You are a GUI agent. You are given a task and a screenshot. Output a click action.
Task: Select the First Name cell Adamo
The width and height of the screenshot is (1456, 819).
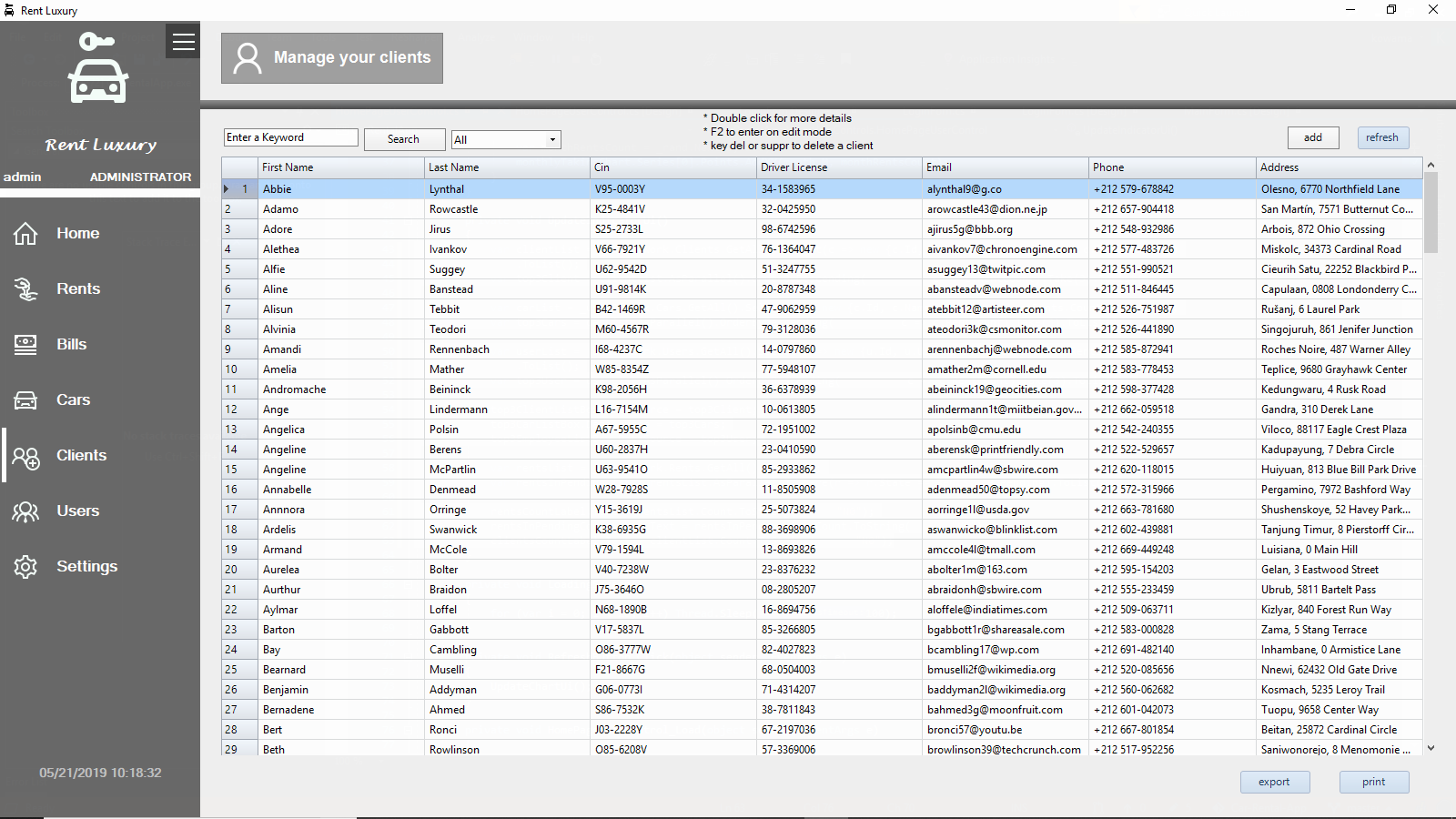pyautogui.click(x=340, y=209)
